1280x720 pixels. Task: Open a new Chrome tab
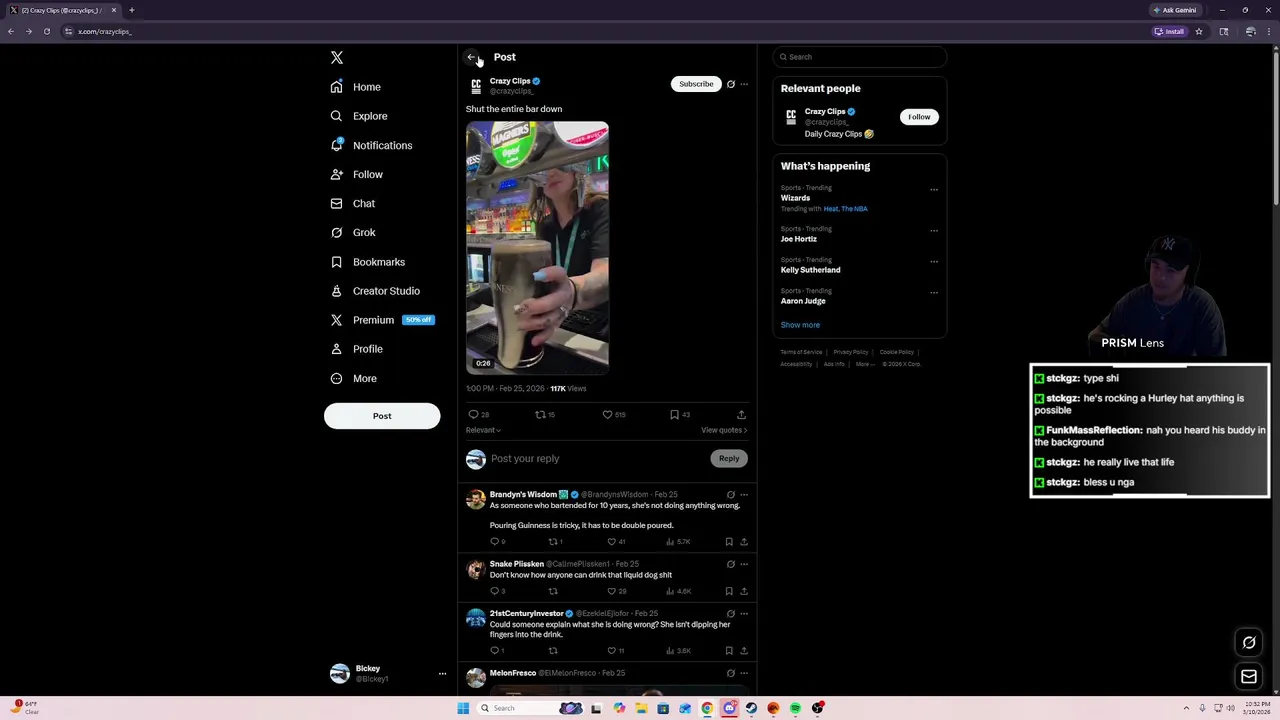pos(131,10)
